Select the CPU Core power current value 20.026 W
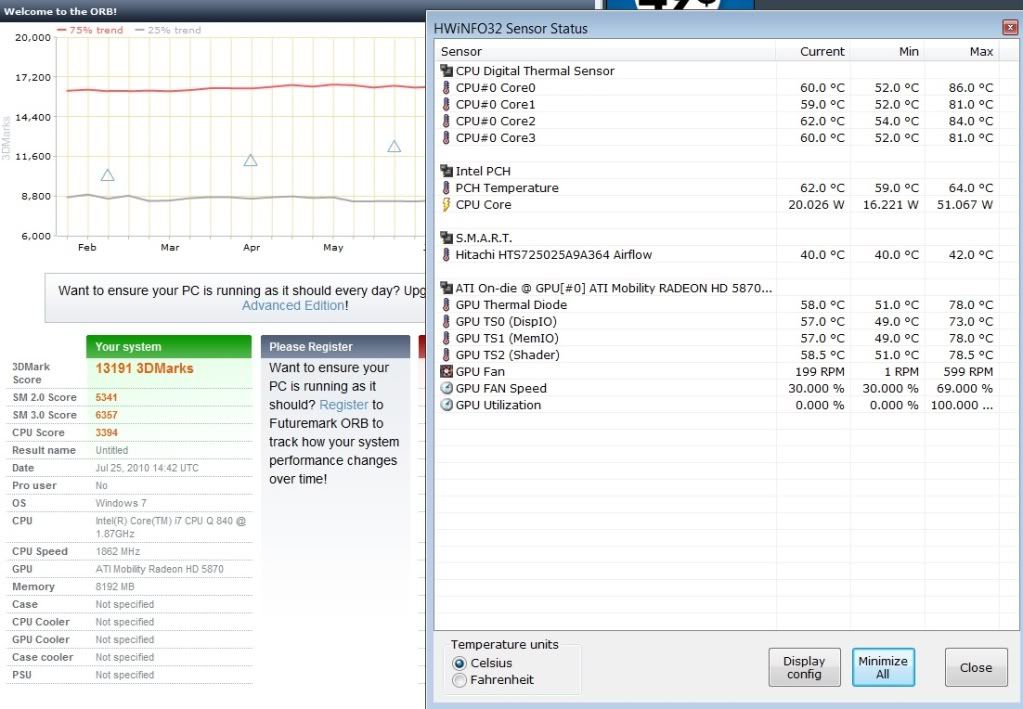The height and width of the screenshot is (709, 1023). [816, 205]
